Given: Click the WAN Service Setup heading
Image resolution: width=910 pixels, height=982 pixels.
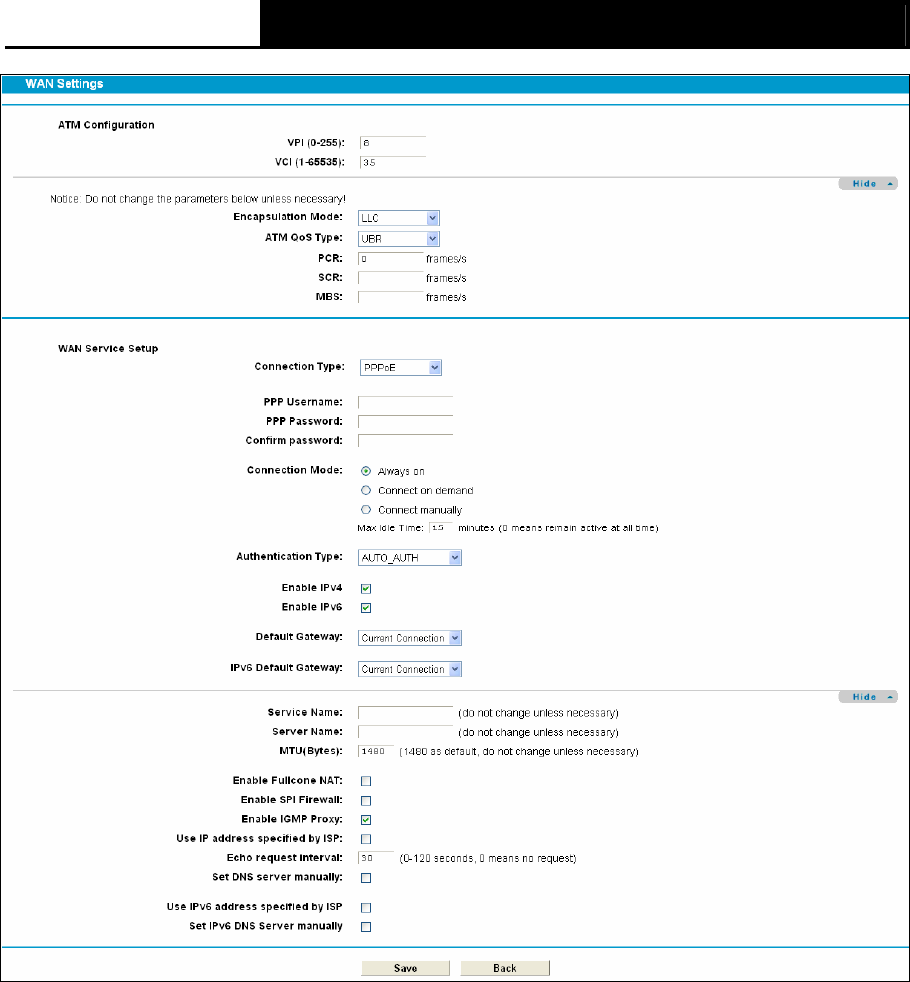Looking at the screenshot, I should 108,348.
